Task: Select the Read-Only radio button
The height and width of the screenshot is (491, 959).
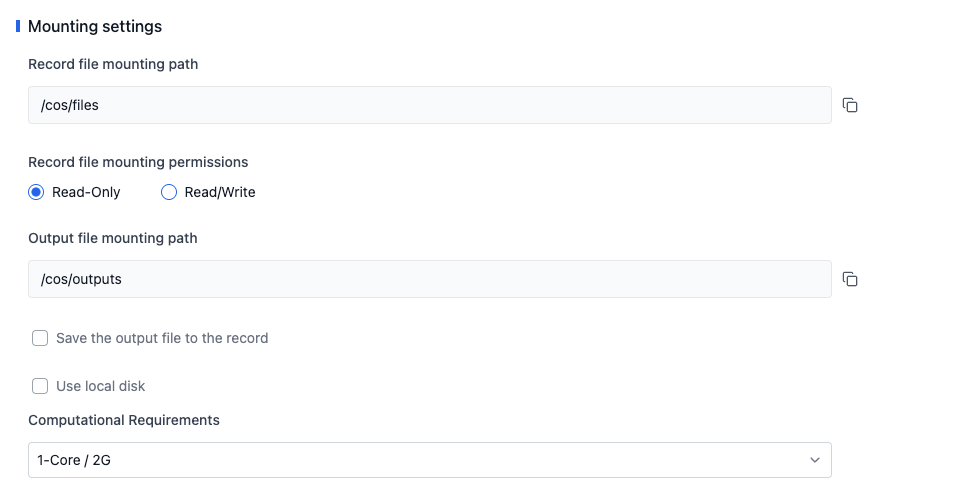Action: click(x=36, y=192)
